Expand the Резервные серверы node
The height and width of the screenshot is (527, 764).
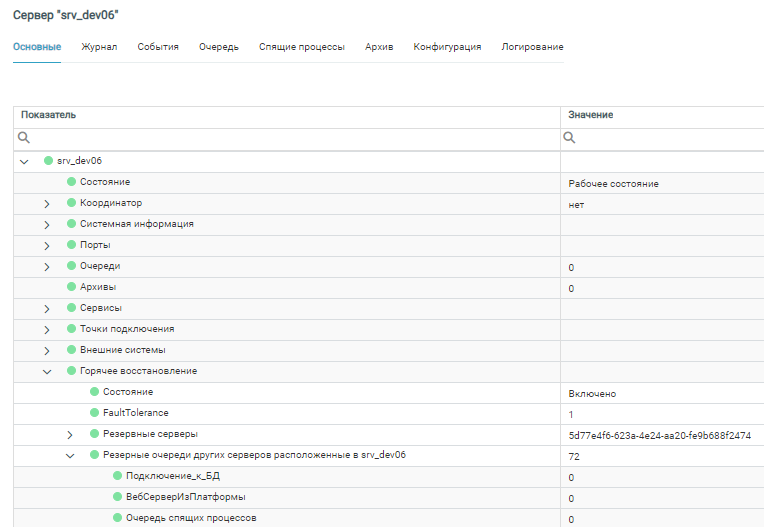[x=69, y=434]
